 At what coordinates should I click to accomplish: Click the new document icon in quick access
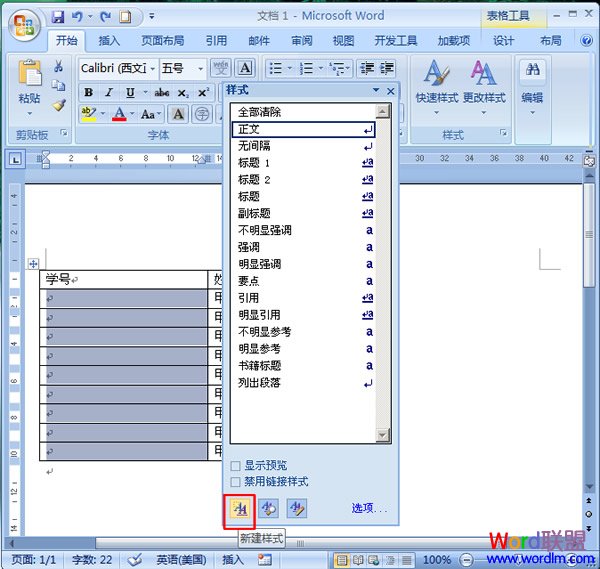[x=125, y=16]
